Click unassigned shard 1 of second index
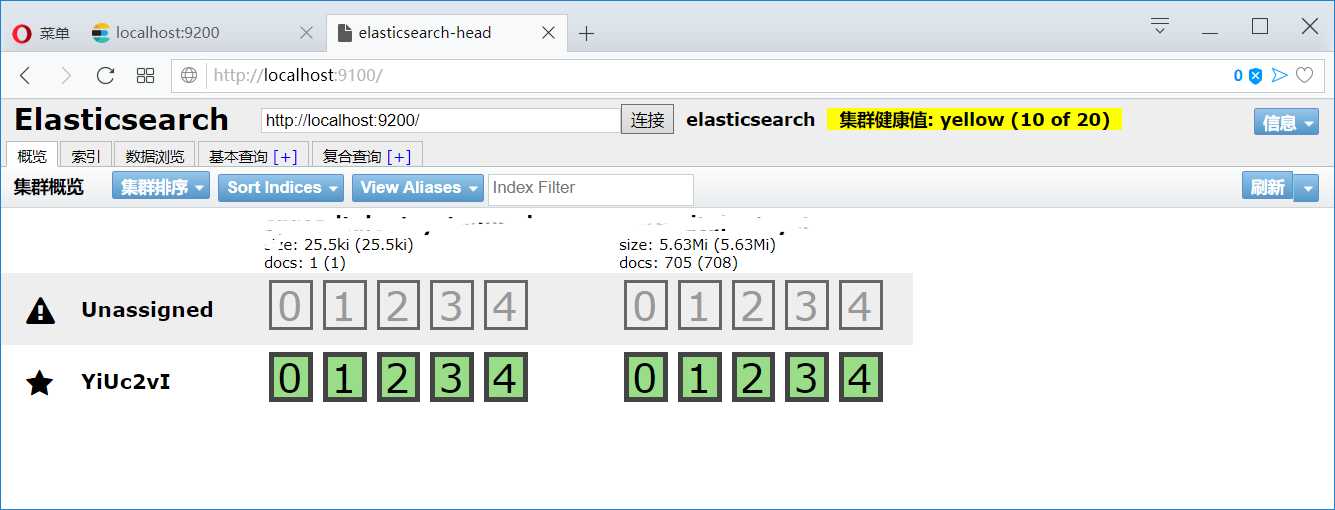This screenshot has height=510, width=1335. tap(699, 305)
